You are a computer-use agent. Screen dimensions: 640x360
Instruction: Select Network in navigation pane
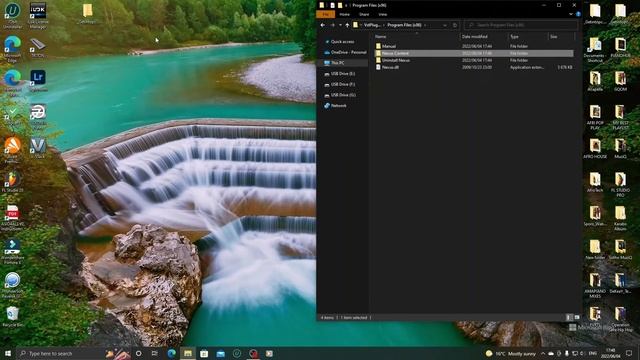pos(338,105)
